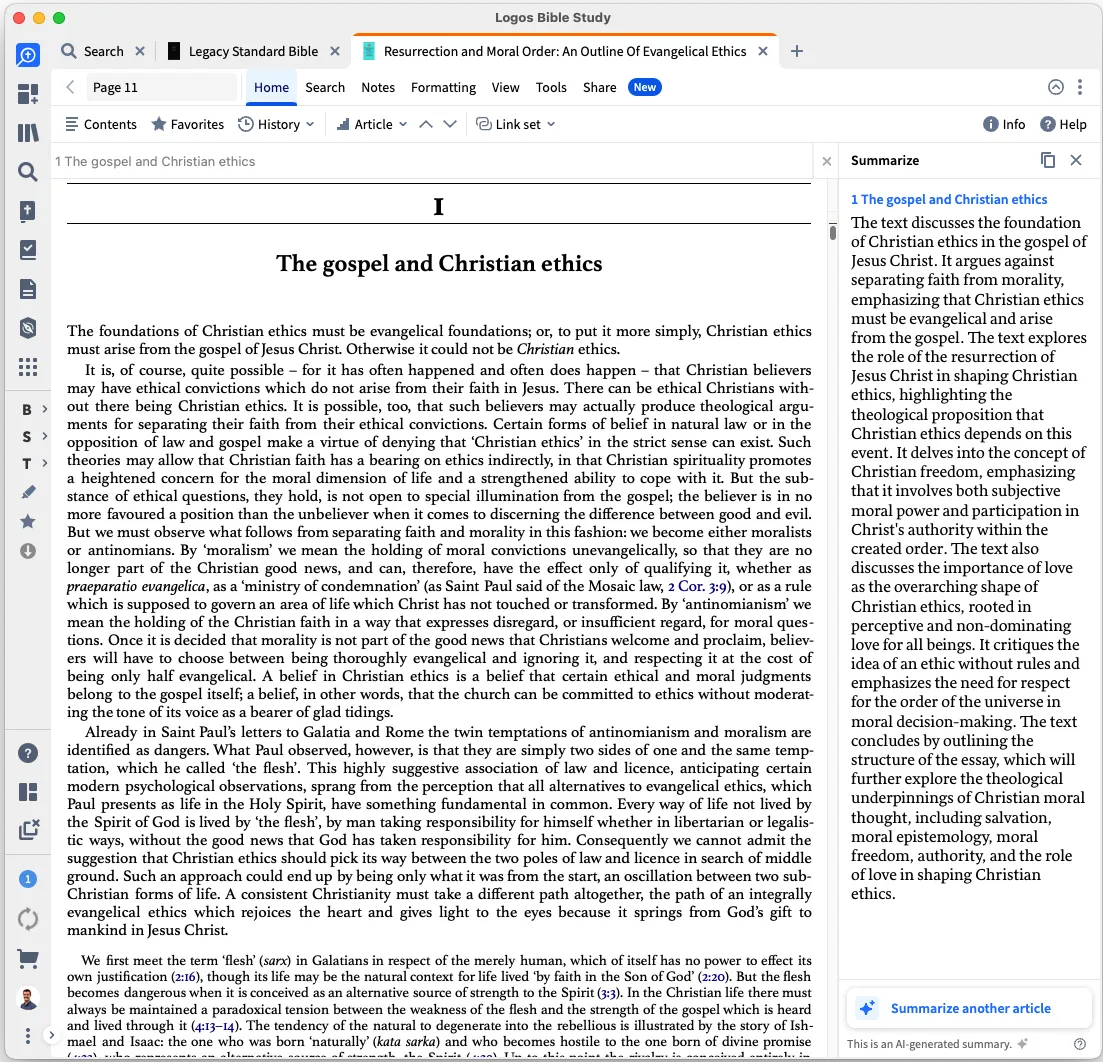Expand the Link set dropdown
The width and height of the screenshot is (1103, 1062).
pyautogui.click(x=516, y=124)
